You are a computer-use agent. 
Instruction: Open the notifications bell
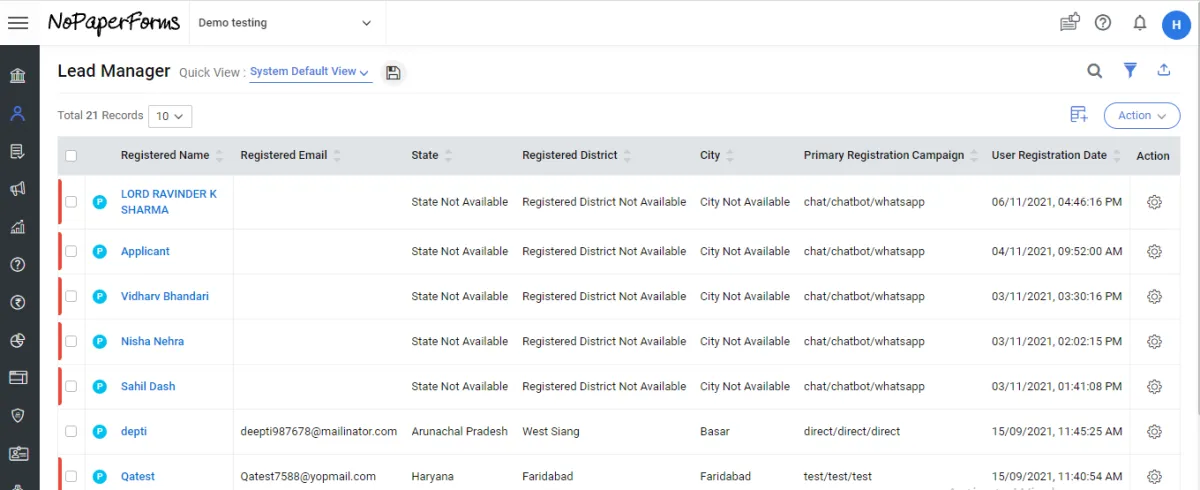click(1139, 23)
